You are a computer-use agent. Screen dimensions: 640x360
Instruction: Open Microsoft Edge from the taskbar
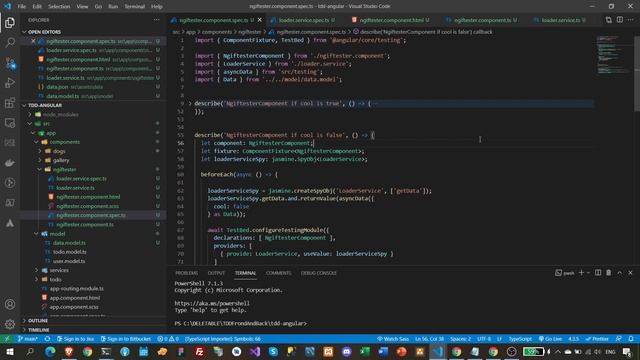pos(50,351)
